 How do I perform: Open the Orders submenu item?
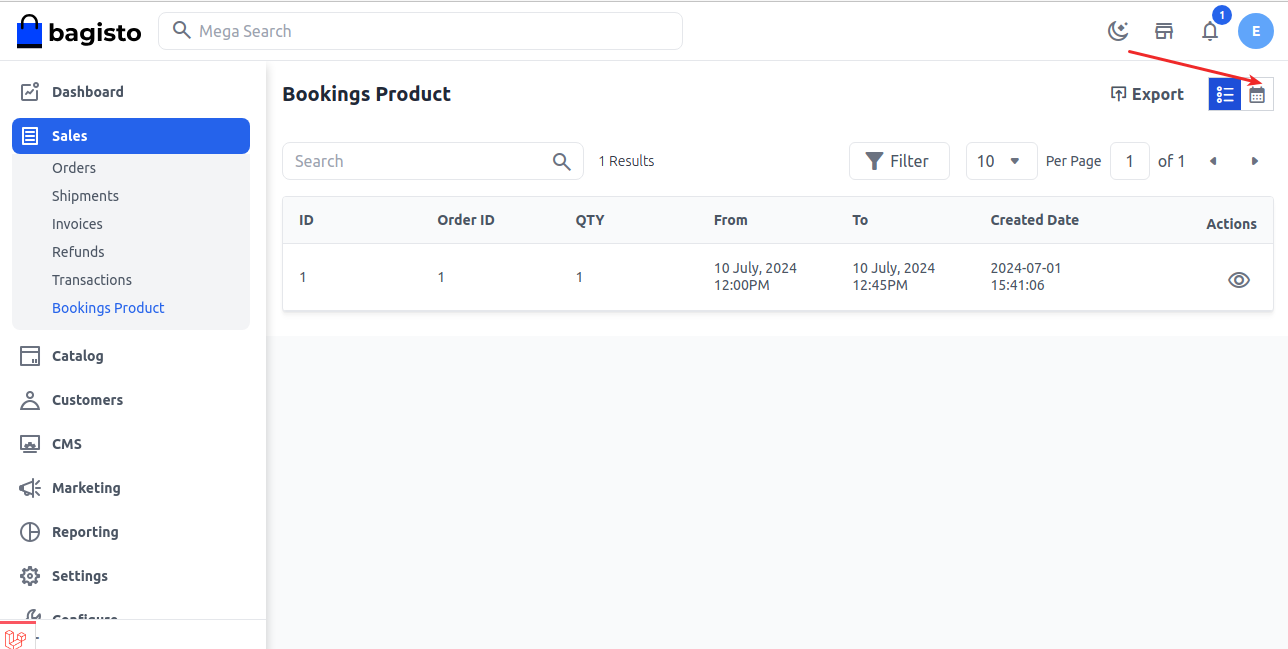(74, 168)
